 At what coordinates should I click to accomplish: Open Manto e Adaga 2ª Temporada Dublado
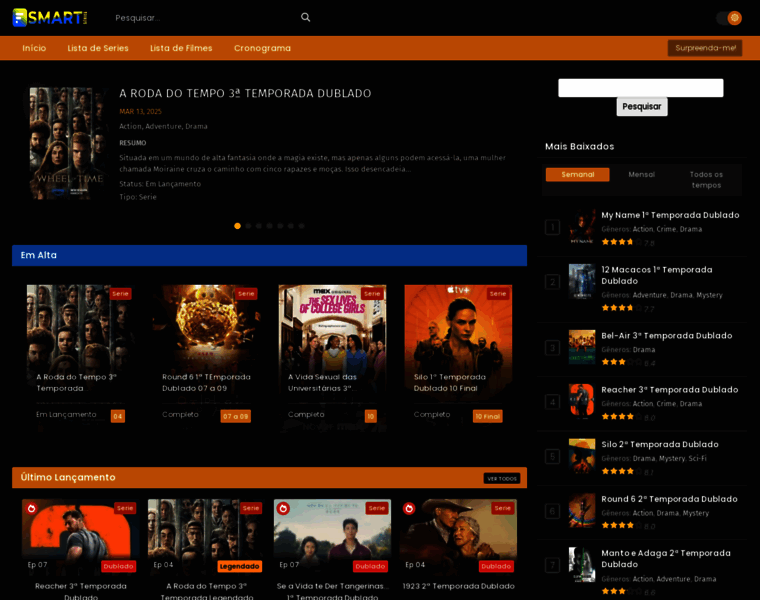coord(665,559)
